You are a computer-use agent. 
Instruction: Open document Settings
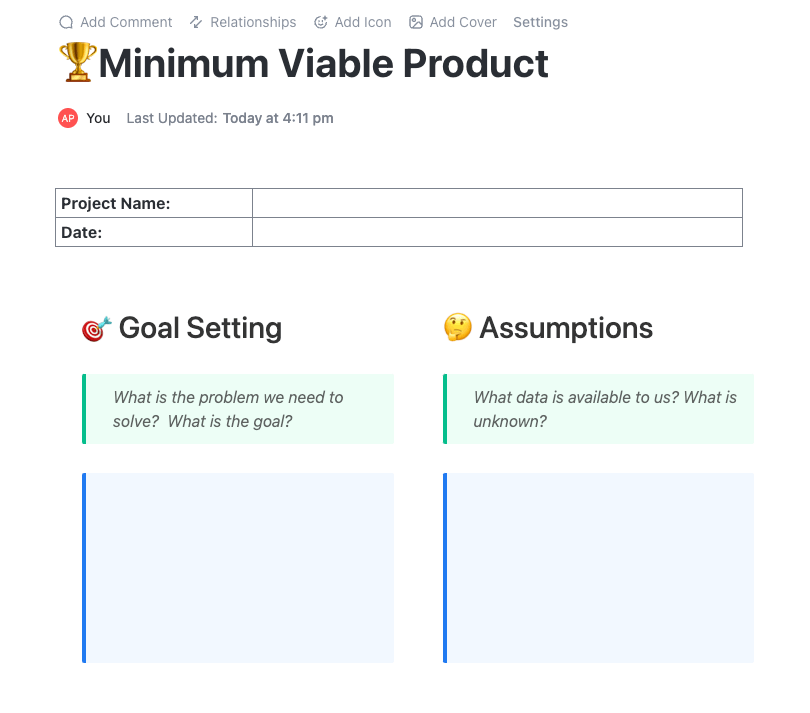click(540, 22)
